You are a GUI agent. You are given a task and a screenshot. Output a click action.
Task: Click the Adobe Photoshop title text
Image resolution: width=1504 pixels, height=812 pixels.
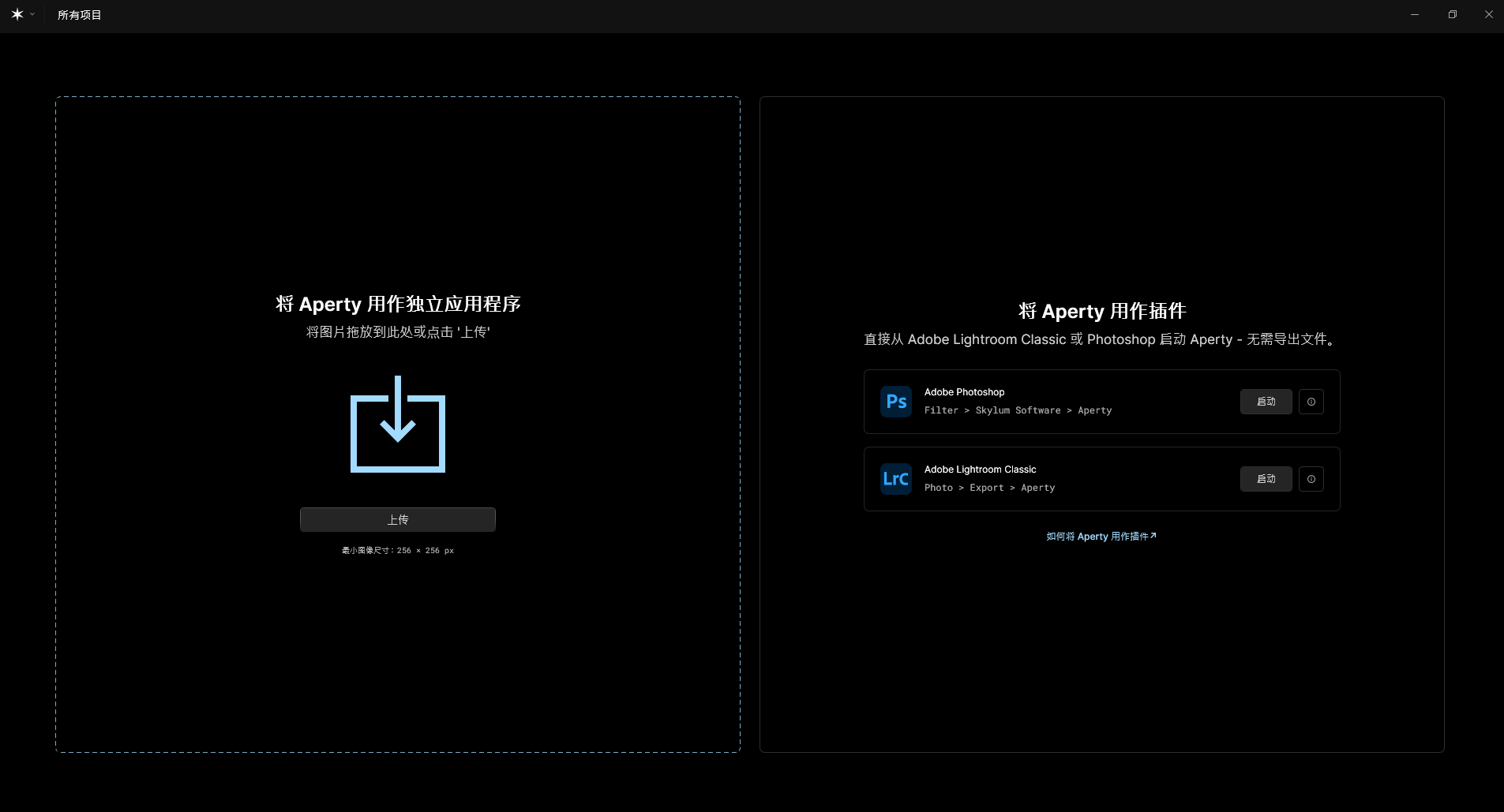964,392
